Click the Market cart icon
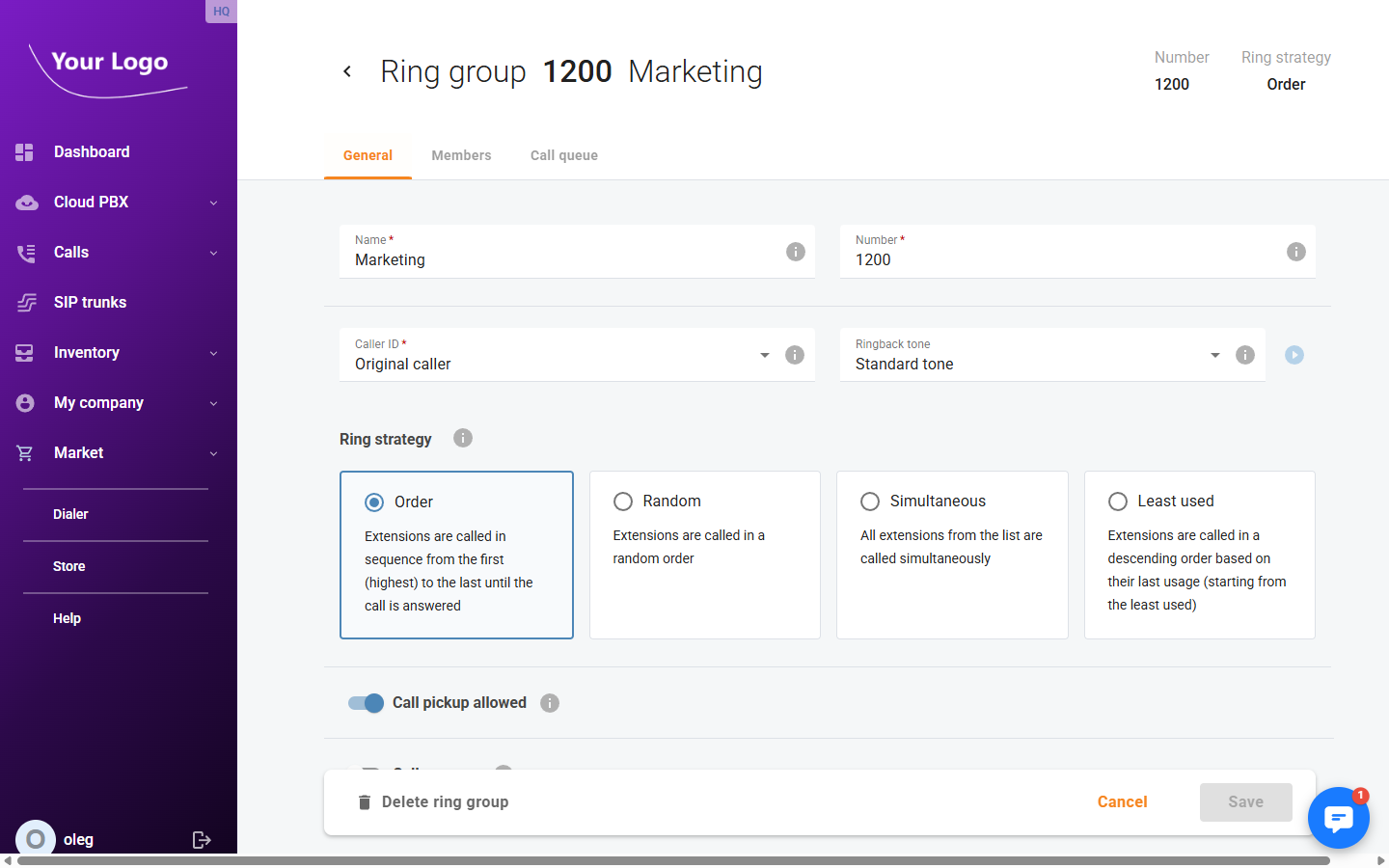Screen dimensions: 1389x868 [24, 452]
